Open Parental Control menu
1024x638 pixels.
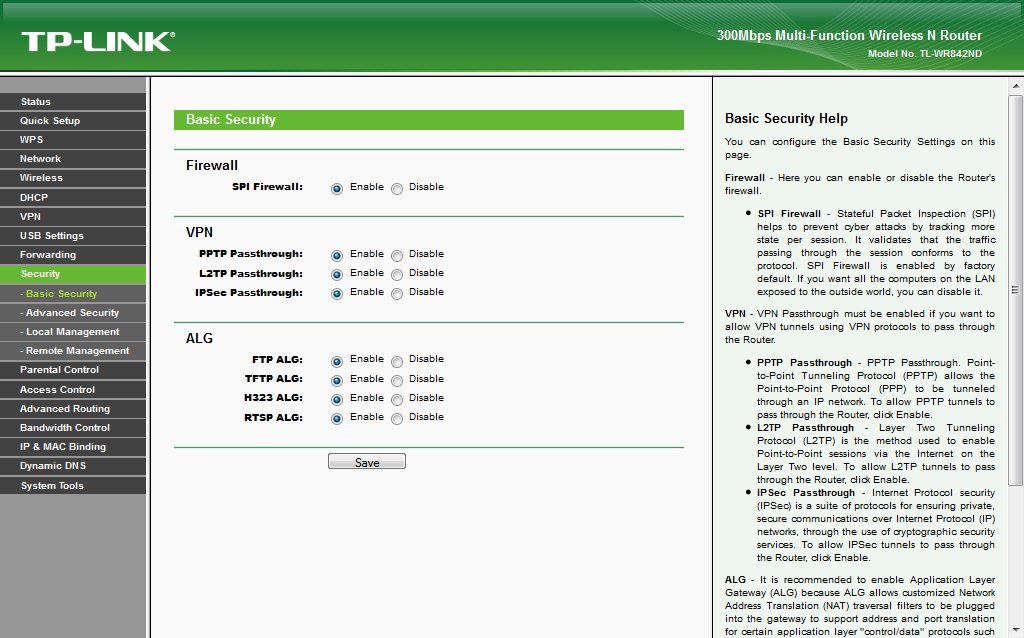pyautogui.click(x=73, y=370)
